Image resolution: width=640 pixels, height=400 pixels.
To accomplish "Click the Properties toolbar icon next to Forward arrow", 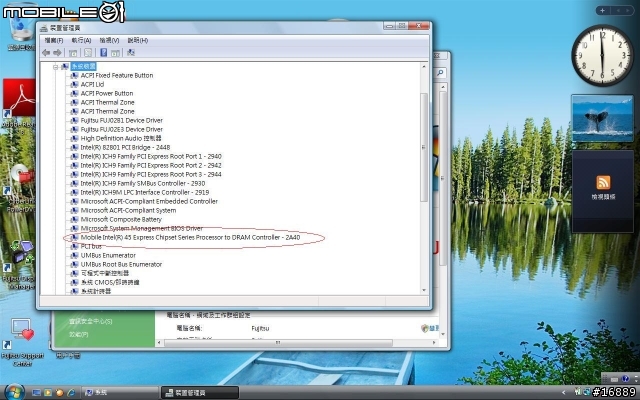I will coord(73,53).
